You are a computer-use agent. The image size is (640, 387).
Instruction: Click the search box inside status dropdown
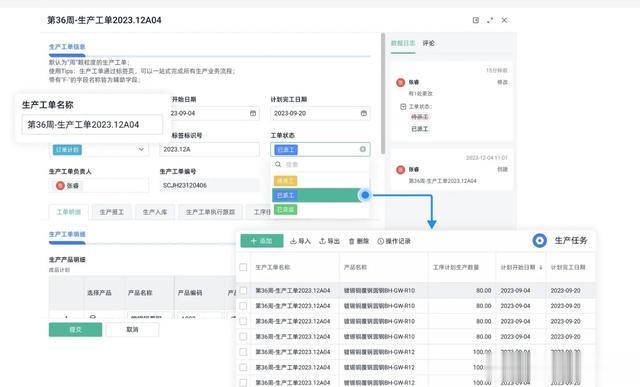[320, 164]
